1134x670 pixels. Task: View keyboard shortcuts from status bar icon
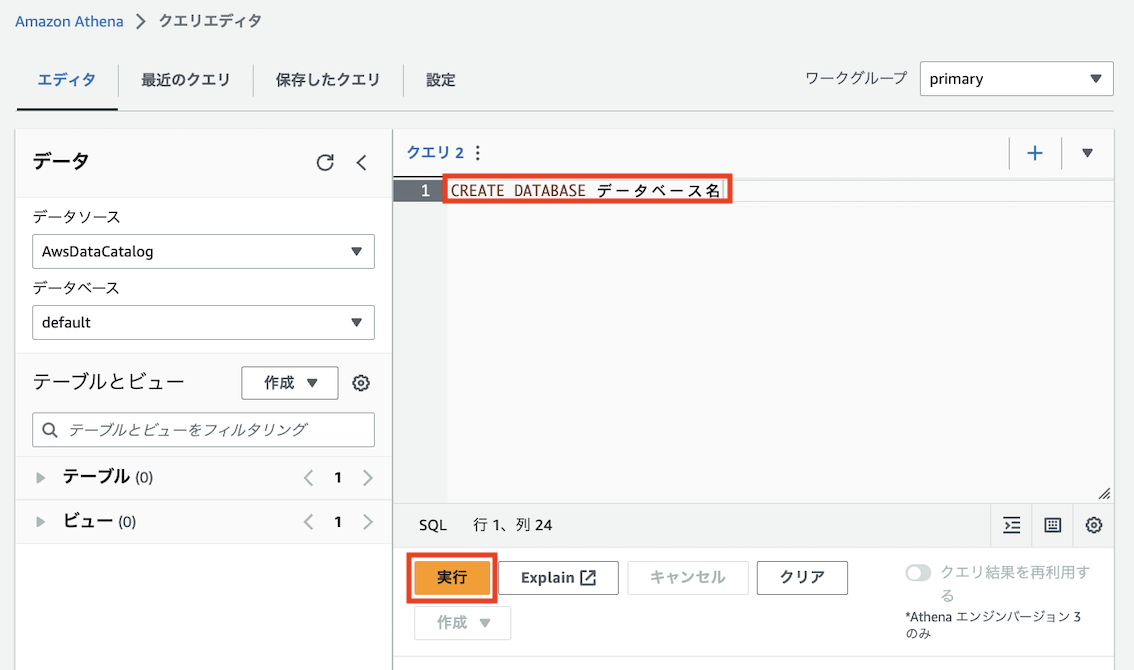[x=1052, y=525]
